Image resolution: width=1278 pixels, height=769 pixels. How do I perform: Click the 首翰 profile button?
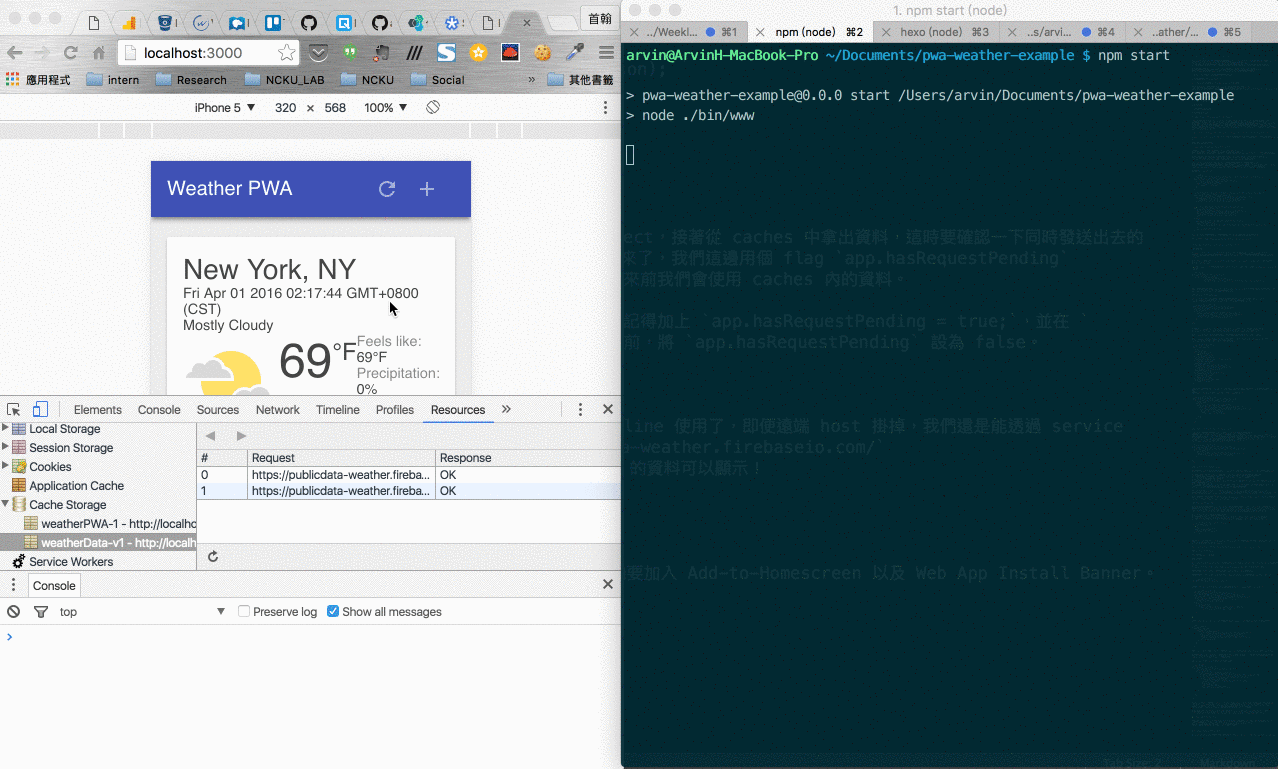pos(599,19)
